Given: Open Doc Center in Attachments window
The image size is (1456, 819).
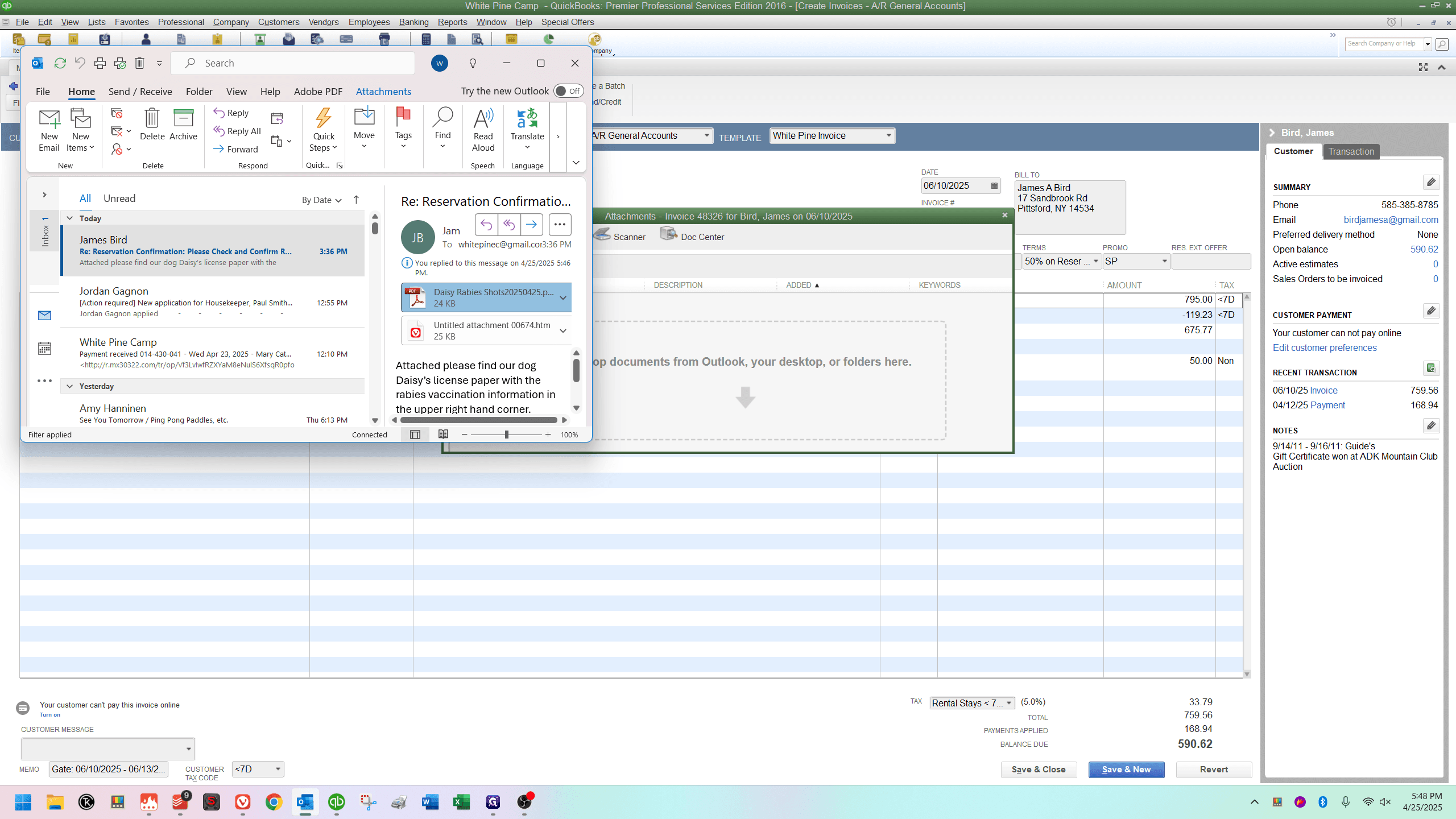Looking at the screenshot, I should tap(692, 235).
